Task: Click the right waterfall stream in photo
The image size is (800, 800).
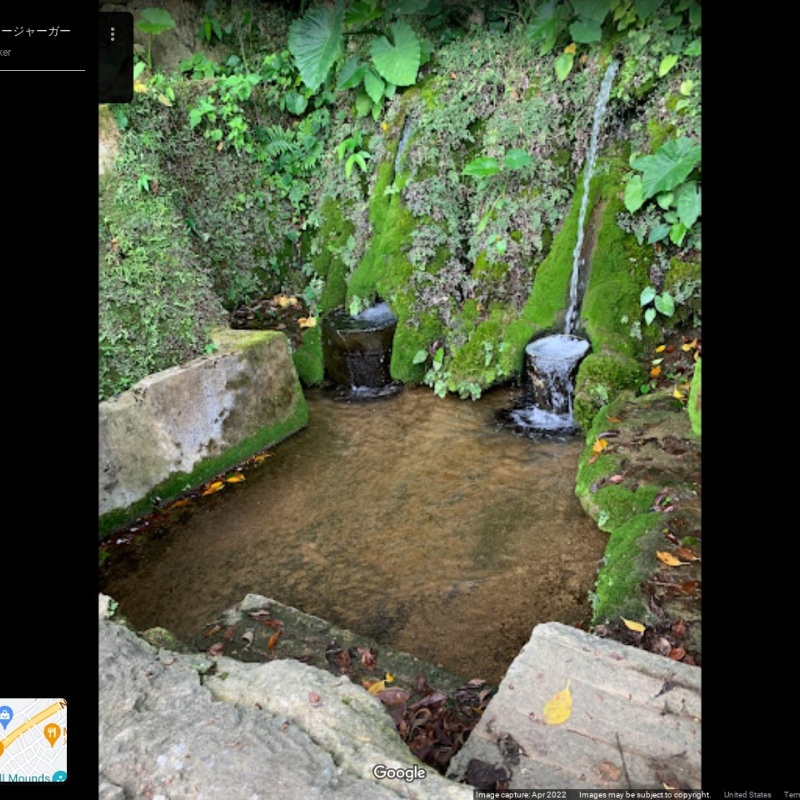Action: tap(586, 200)
